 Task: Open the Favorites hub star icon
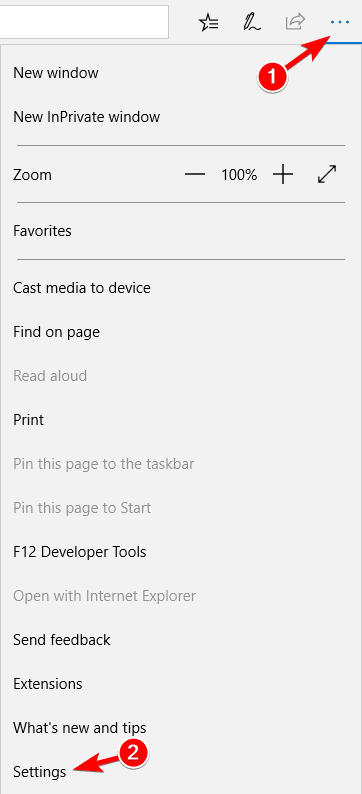(208, 22)
